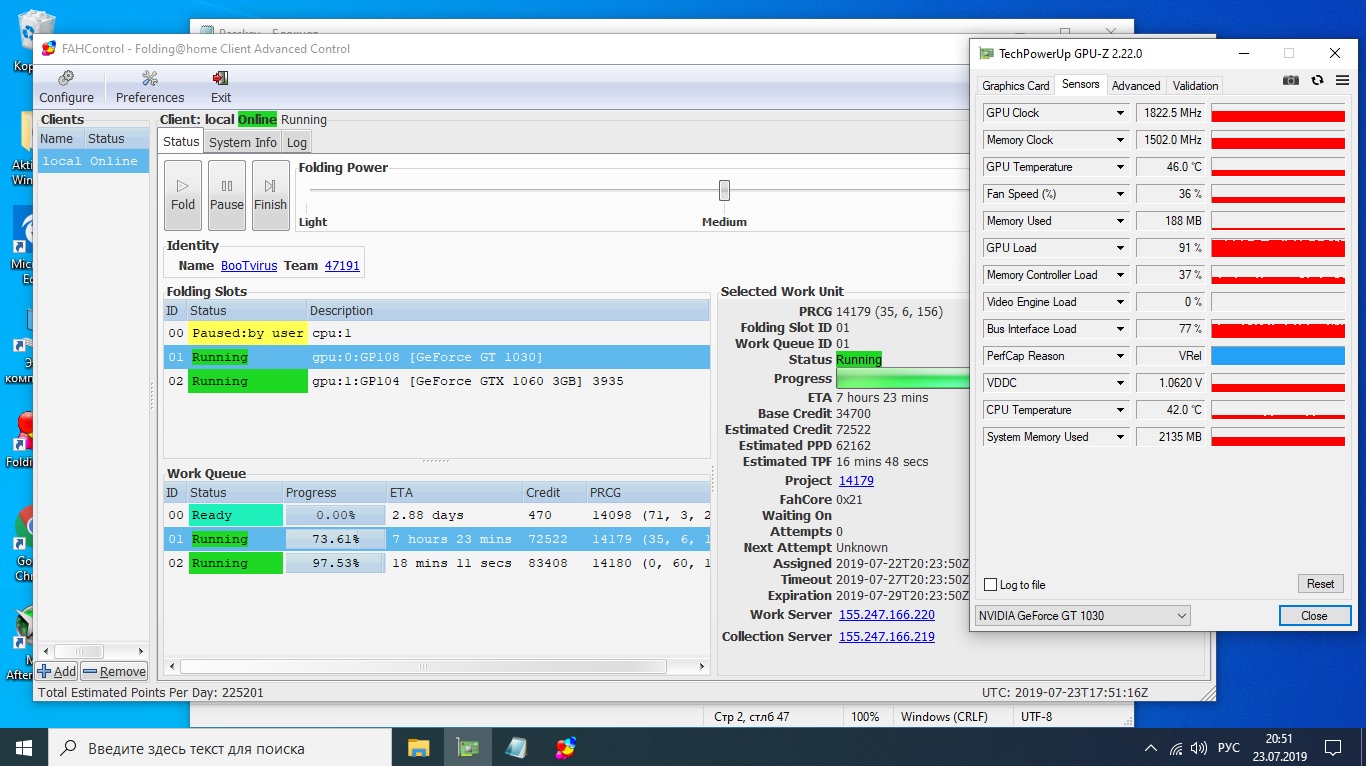Click the 97.53% progress bar in Work Queue
1368x766 pixels.
point(335,563)
